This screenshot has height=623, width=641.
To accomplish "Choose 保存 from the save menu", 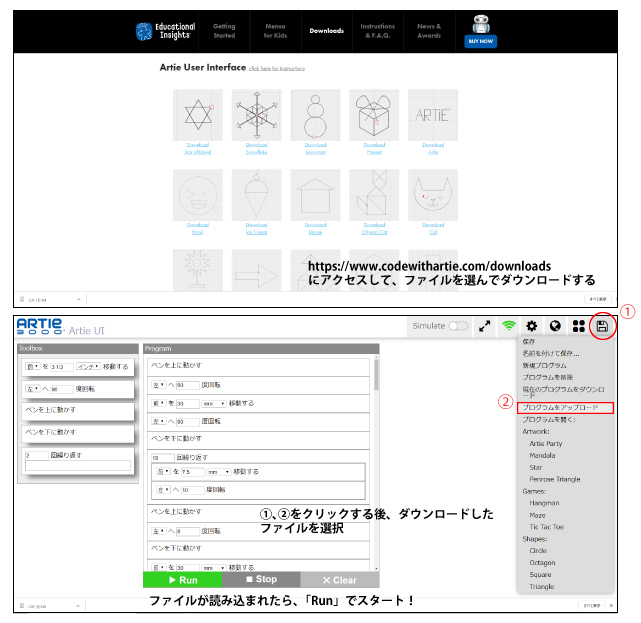I will pyautogui.click(x=529, y=341).
